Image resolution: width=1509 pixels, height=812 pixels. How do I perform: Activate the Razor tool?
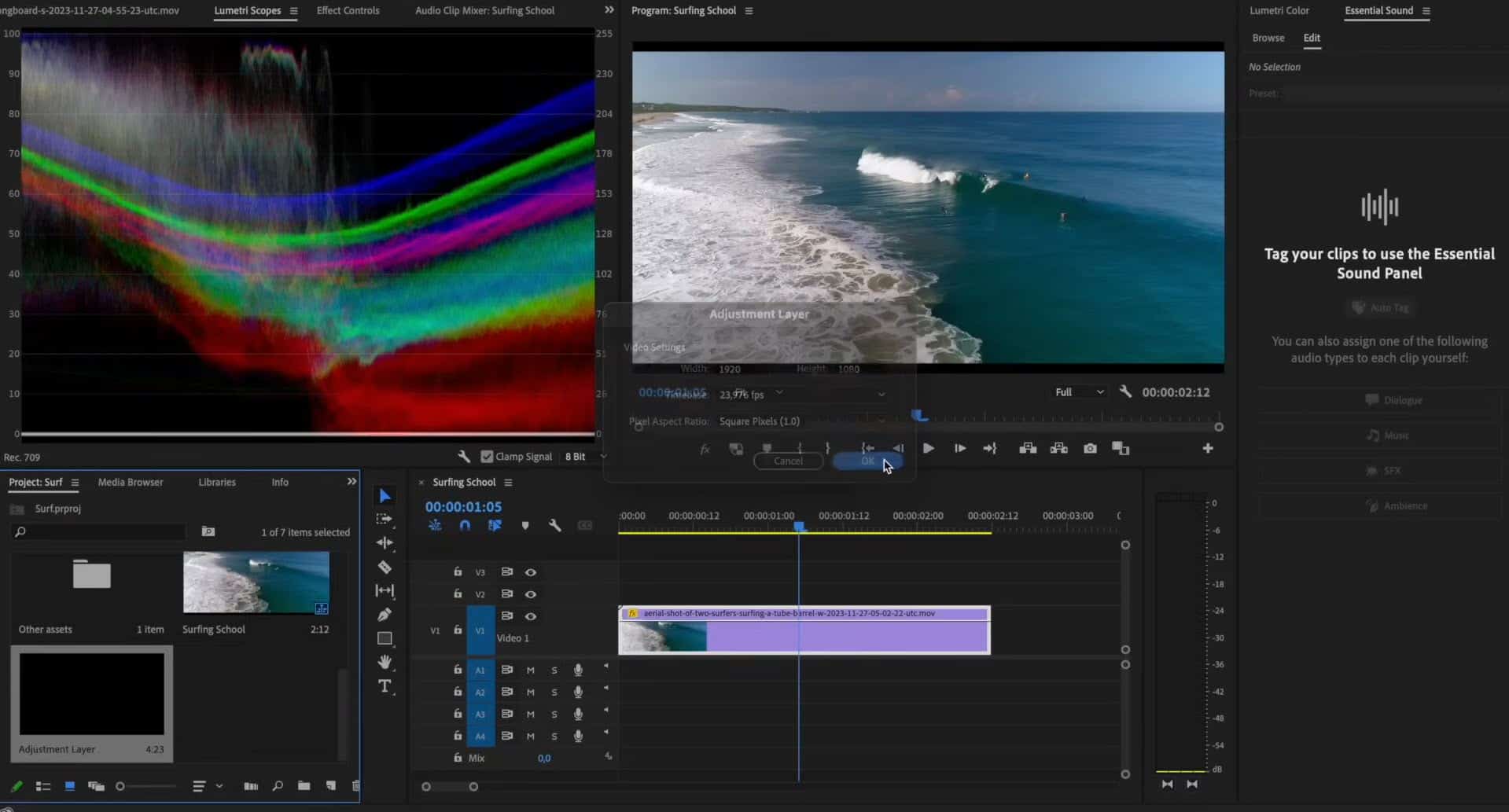click(385, 567)
